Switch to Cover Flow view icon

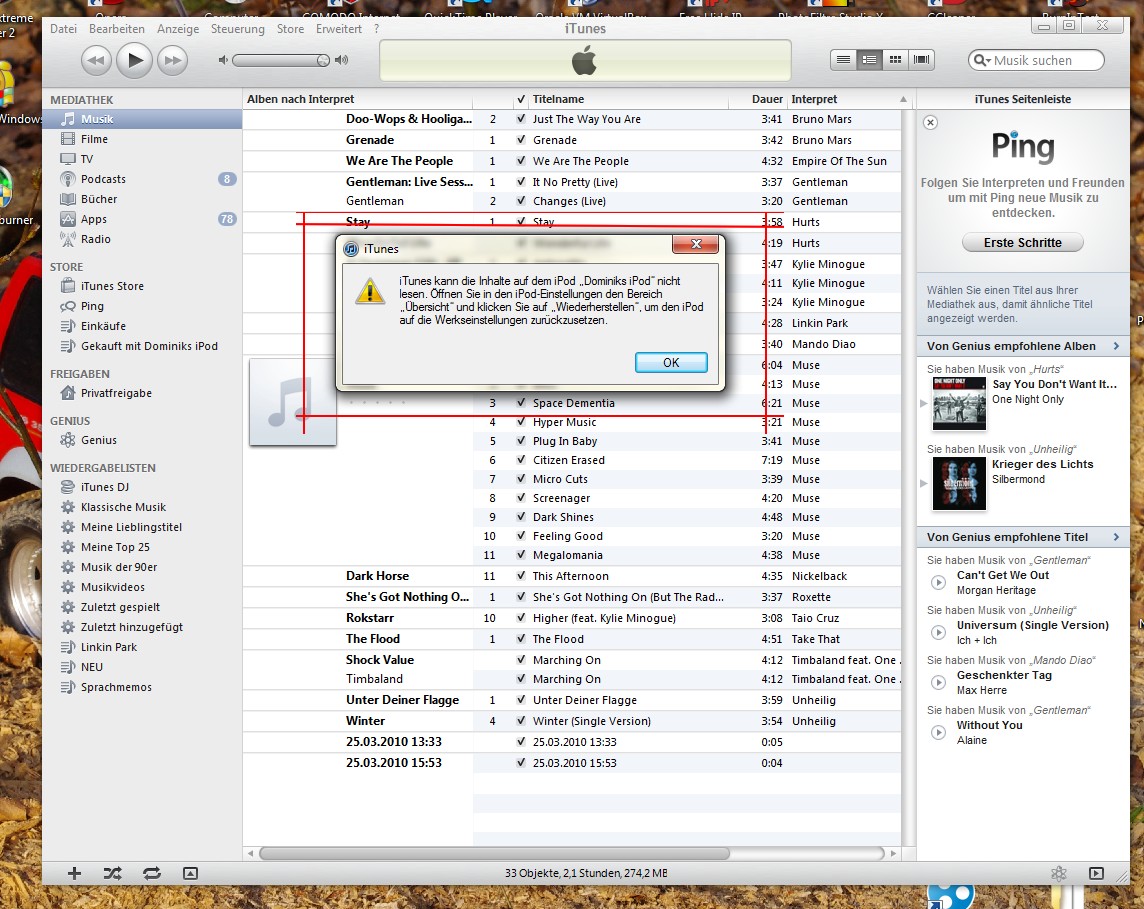tap(921, 60)
